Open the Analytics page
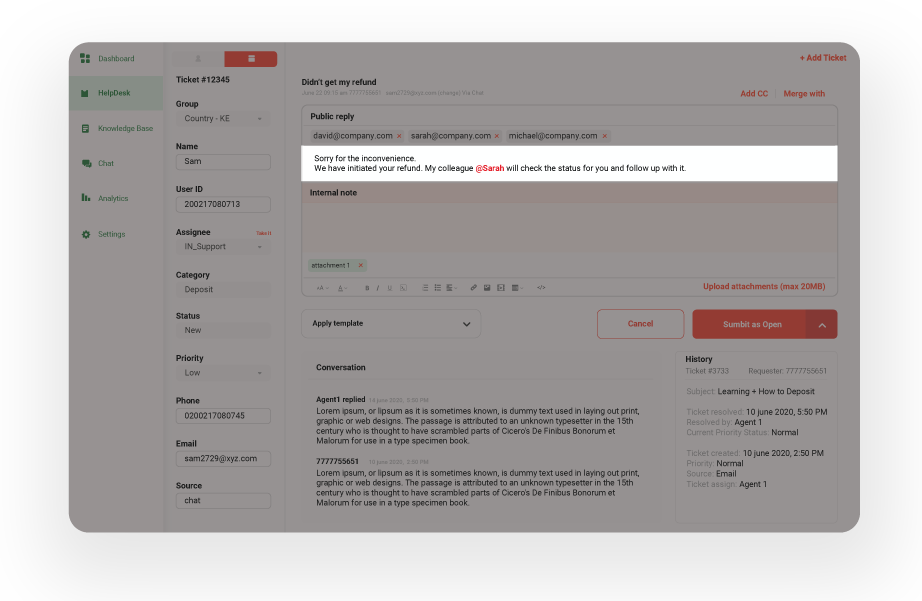This screenshot has height=601, width=922. [x=112, y=199]
